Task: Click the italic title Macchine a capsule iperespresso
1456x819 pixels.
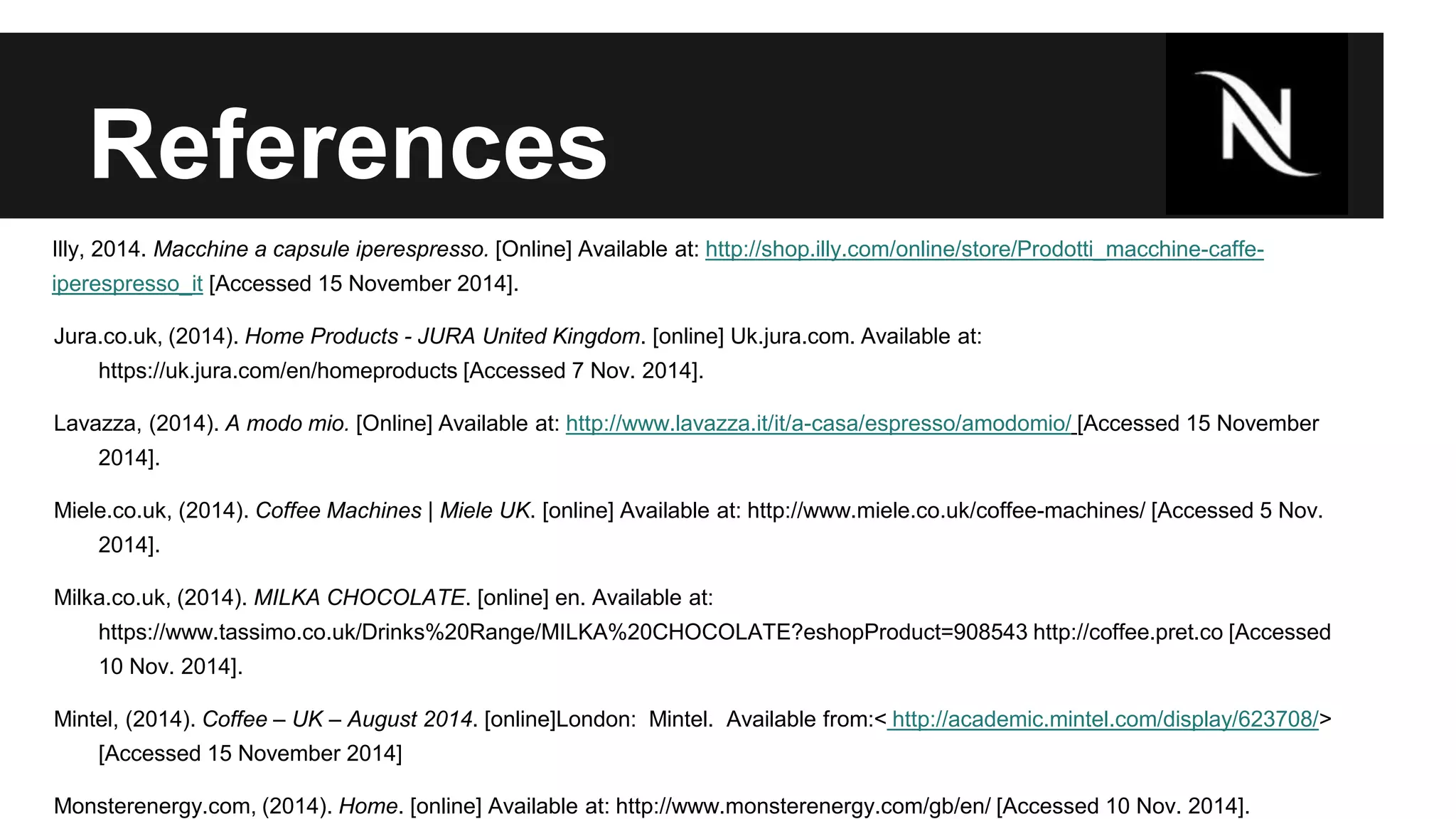Action: (x=321, y=250)
